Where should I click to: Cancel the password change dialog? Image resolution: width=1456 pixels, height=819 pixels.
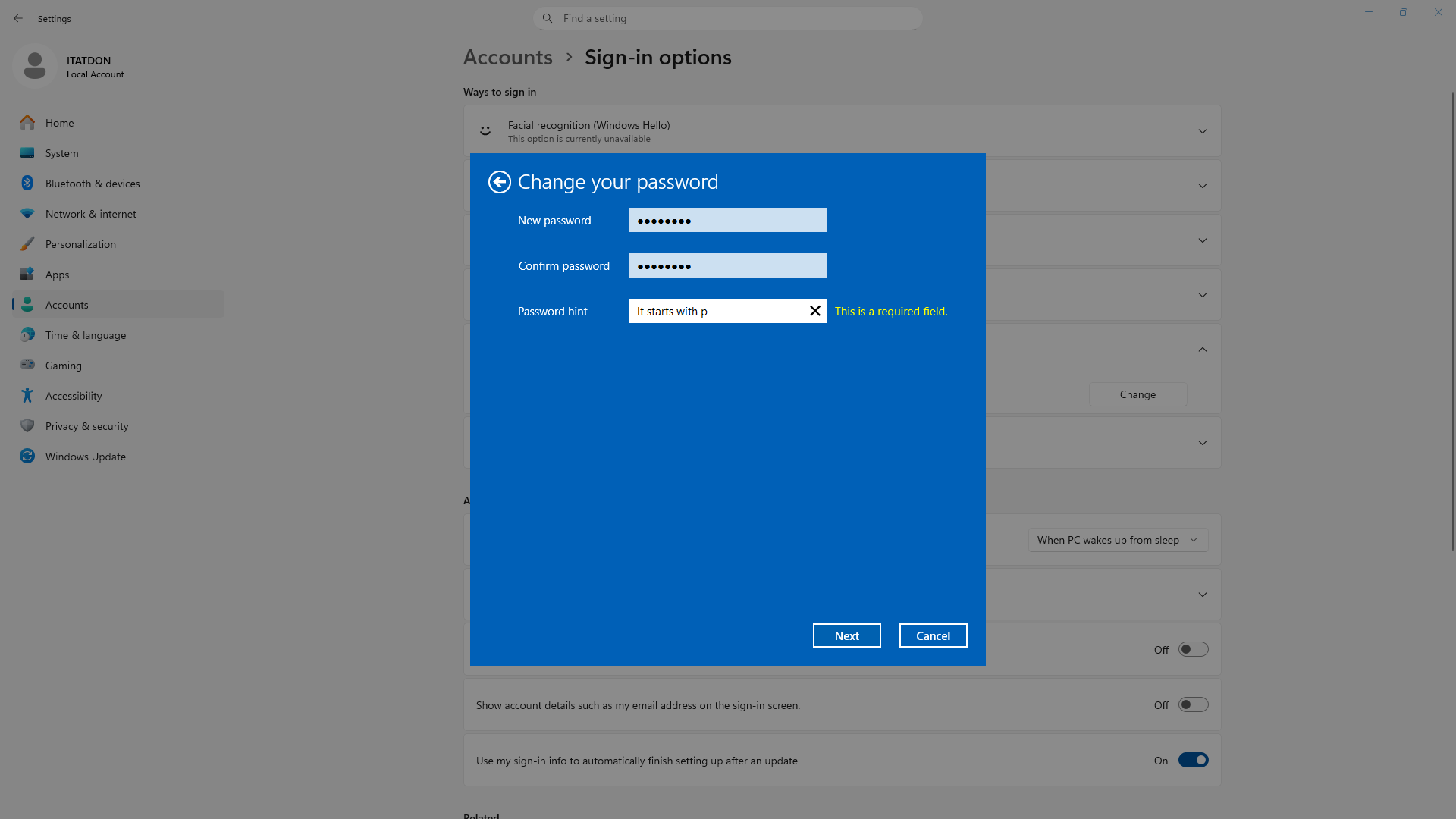tap(933, 635)
